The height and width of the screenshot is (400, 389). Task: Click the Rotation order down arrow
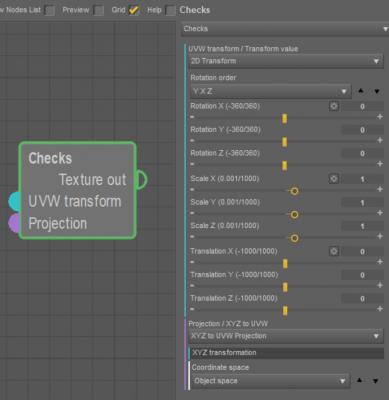(x=377, y=91)
